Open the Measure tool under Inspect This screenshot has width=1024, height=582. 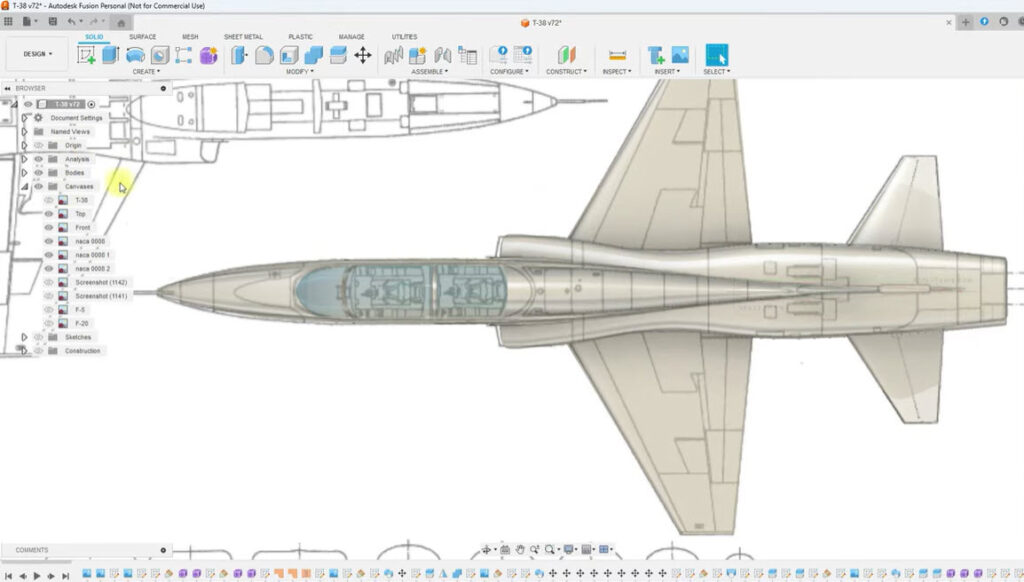point(618,55)
